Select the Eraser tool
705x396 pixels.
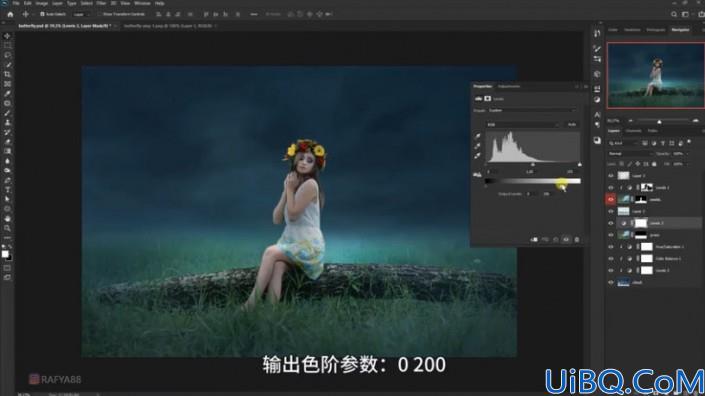[x=7, y=142]
